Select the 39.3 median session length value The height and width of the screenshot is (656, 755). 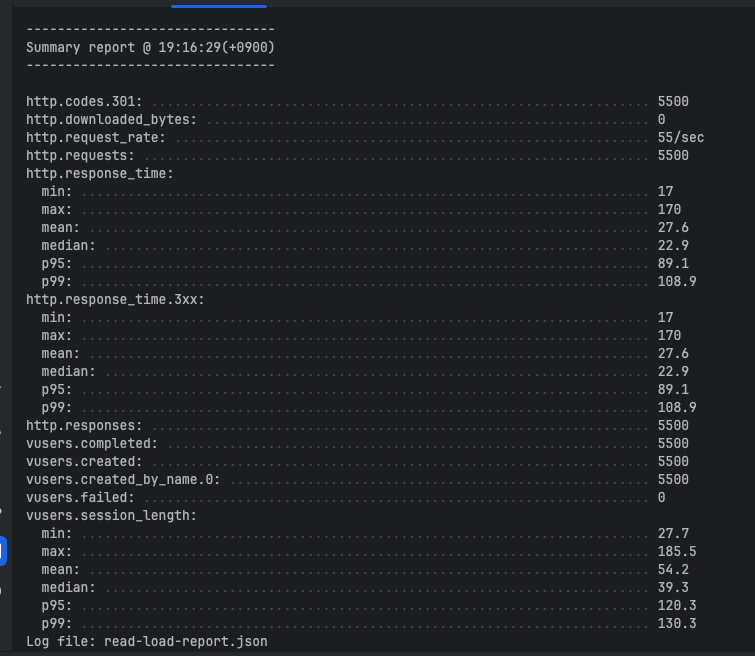(x=673, y=588)
